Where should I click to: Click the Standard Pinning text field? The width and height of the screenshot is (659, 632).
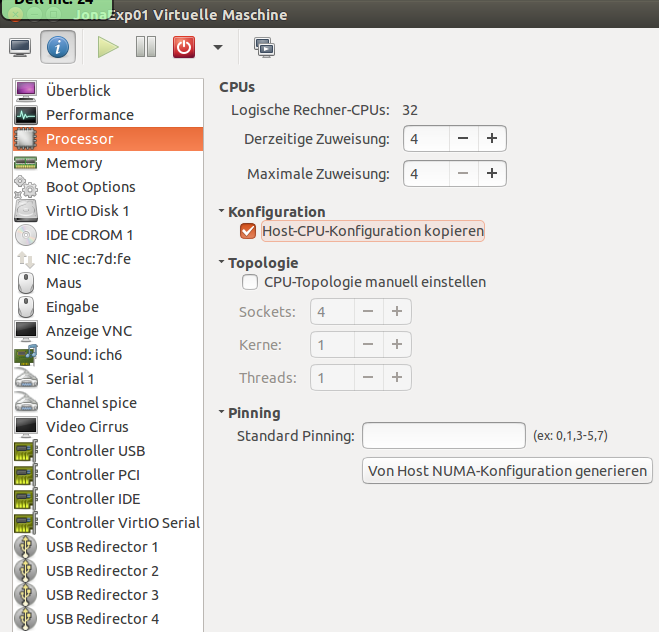(443, 436)
